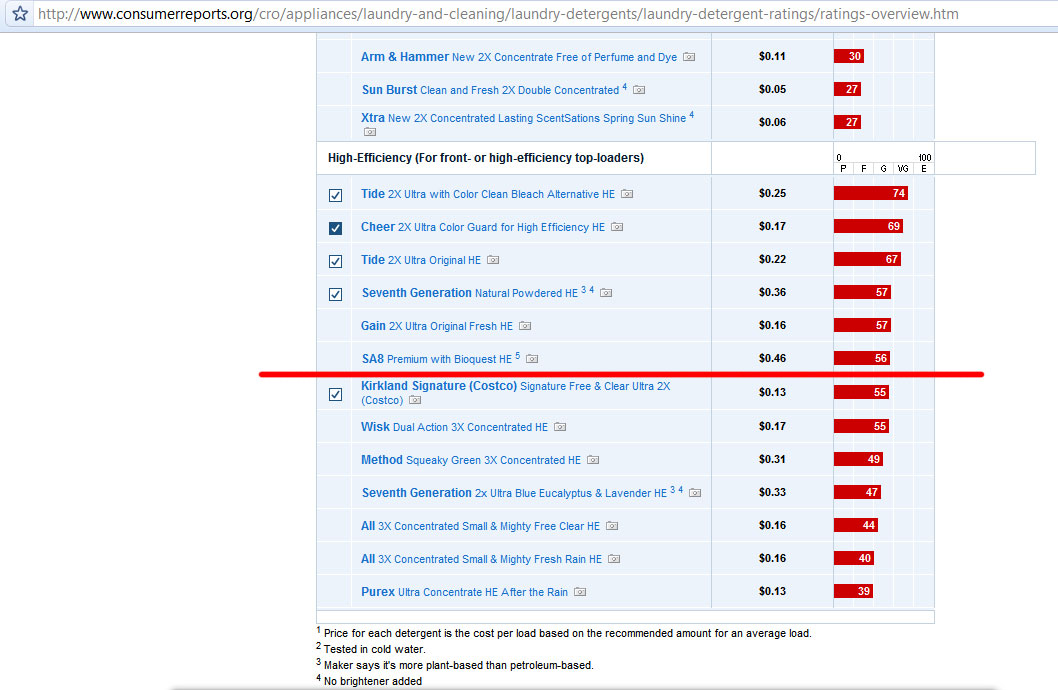Open the camera icon for Tide 2X Ultra Original HE
This screenshot has width=1058, height=690.
(x=493, y=260)
